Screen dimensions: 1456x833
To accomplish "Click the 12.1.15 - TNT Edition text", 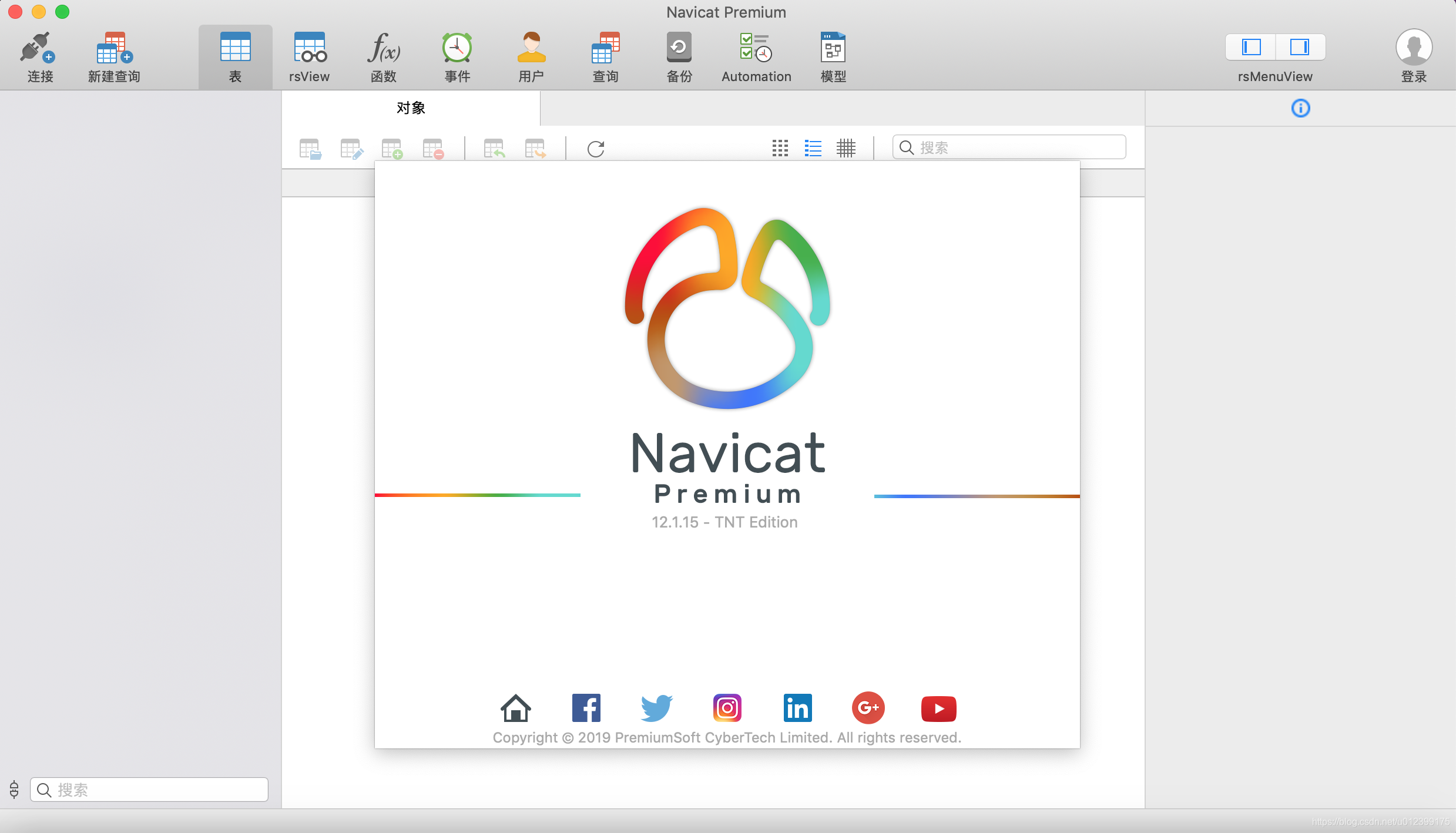I will [724, 522].
